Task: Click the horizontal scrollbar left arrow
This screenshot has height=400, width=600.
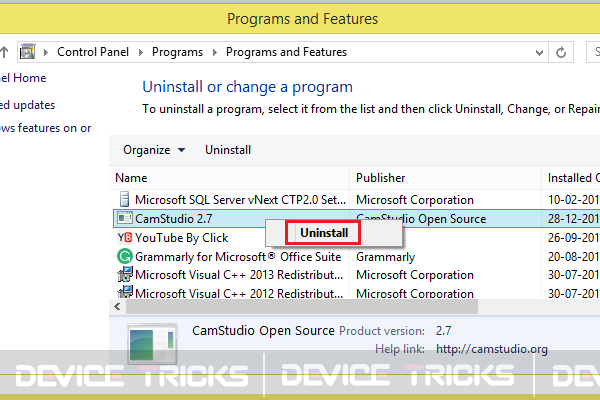Action: (117, 307)
